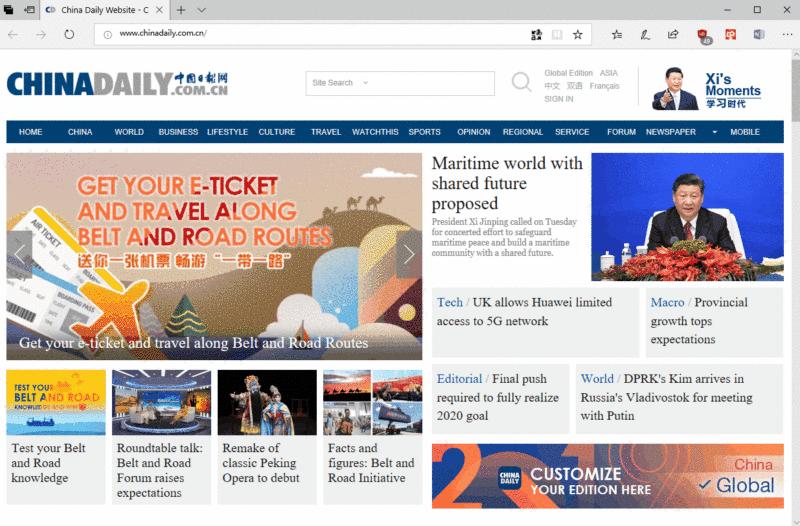The width and height of the screenshot is (800, 526).
Task: Click the Site Search input field
Action: [400, 83]
